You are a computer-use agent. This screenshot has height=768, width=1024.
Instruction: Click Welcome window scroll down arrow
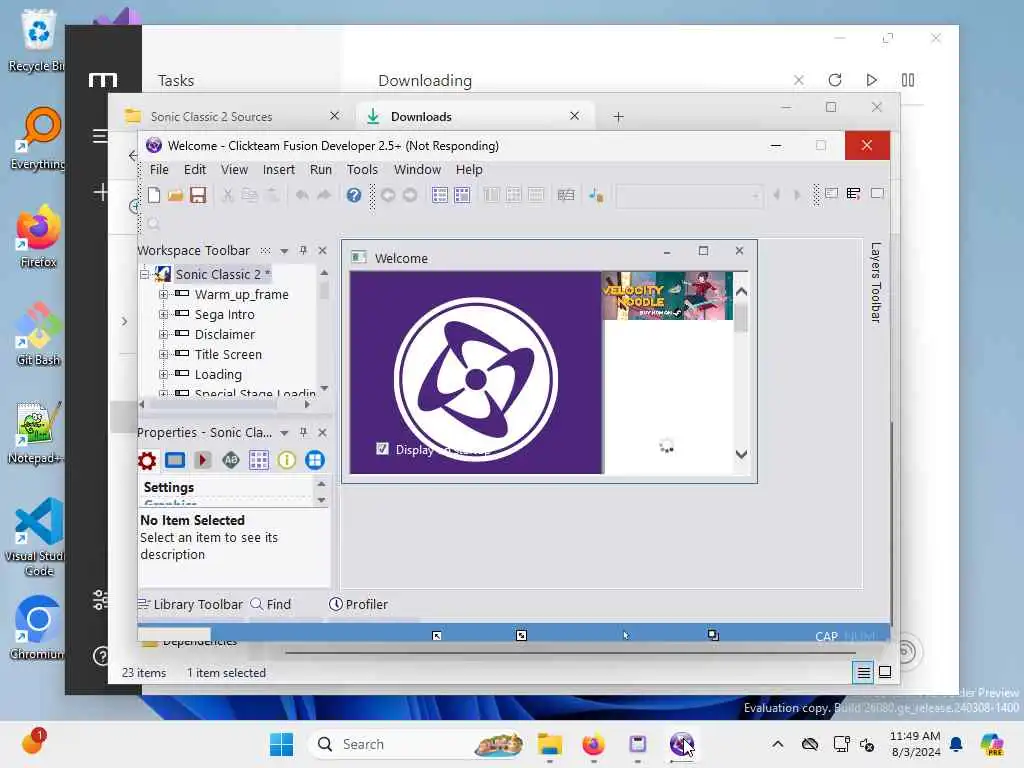[x=741, y=454]
